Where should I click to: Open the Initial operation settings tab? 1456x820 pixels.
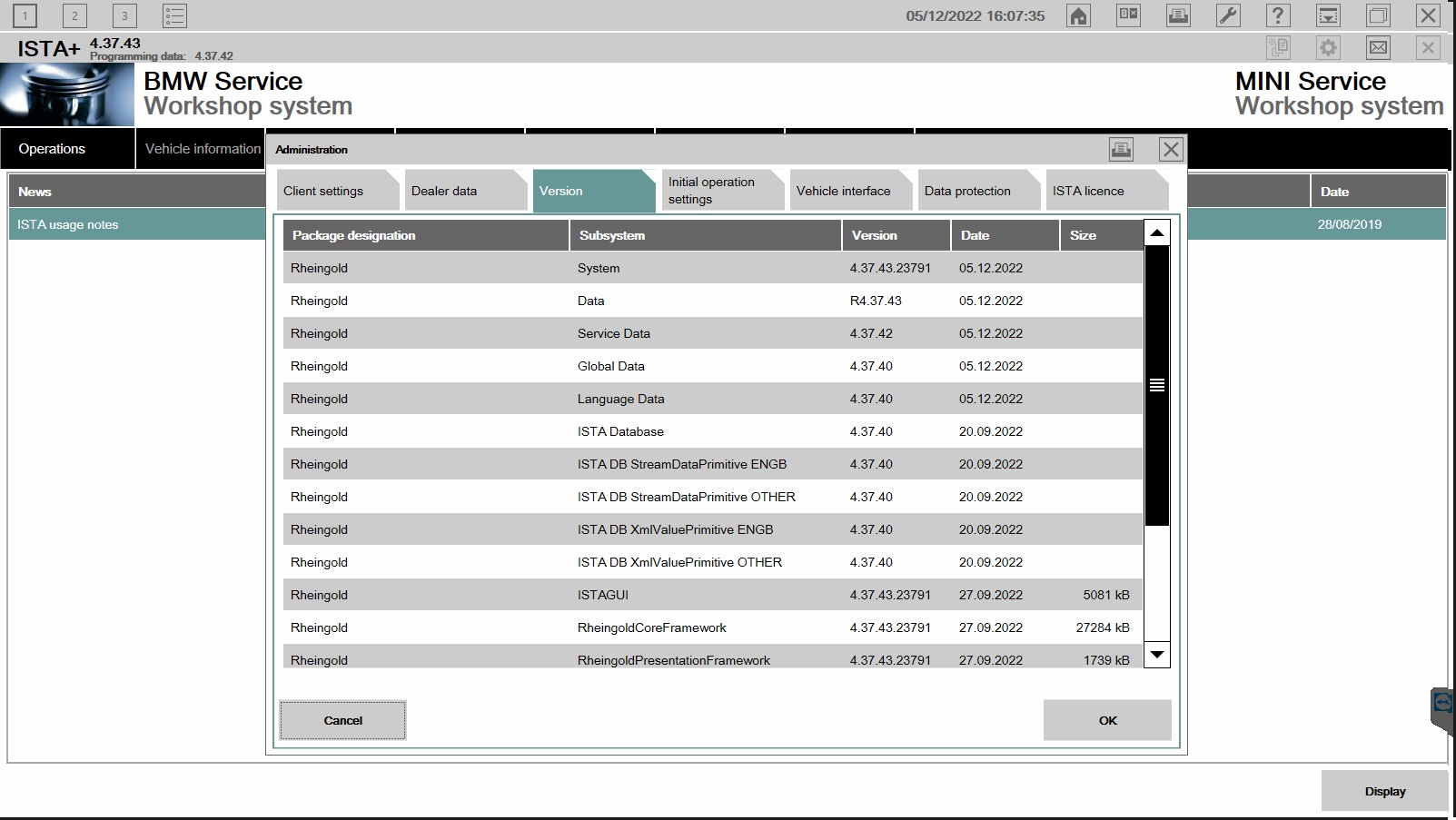pos(722,191)
